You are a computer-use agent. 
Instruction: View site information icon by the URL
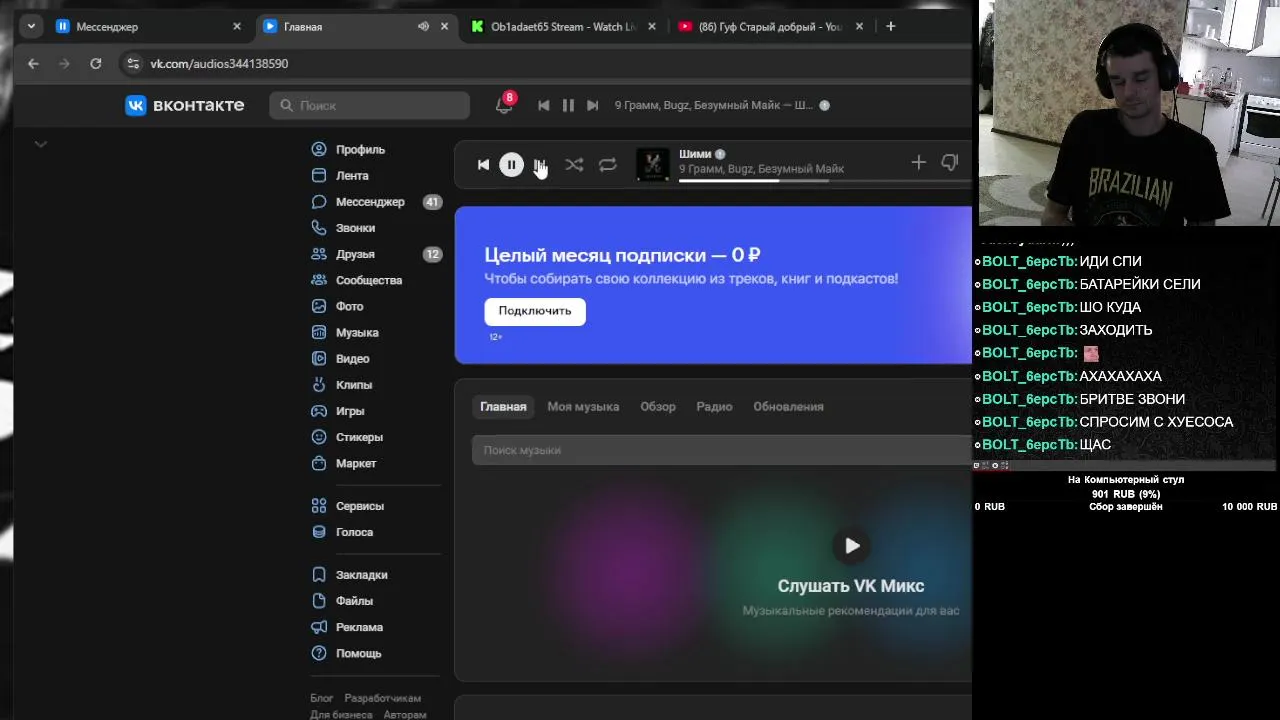coord(133,63)
